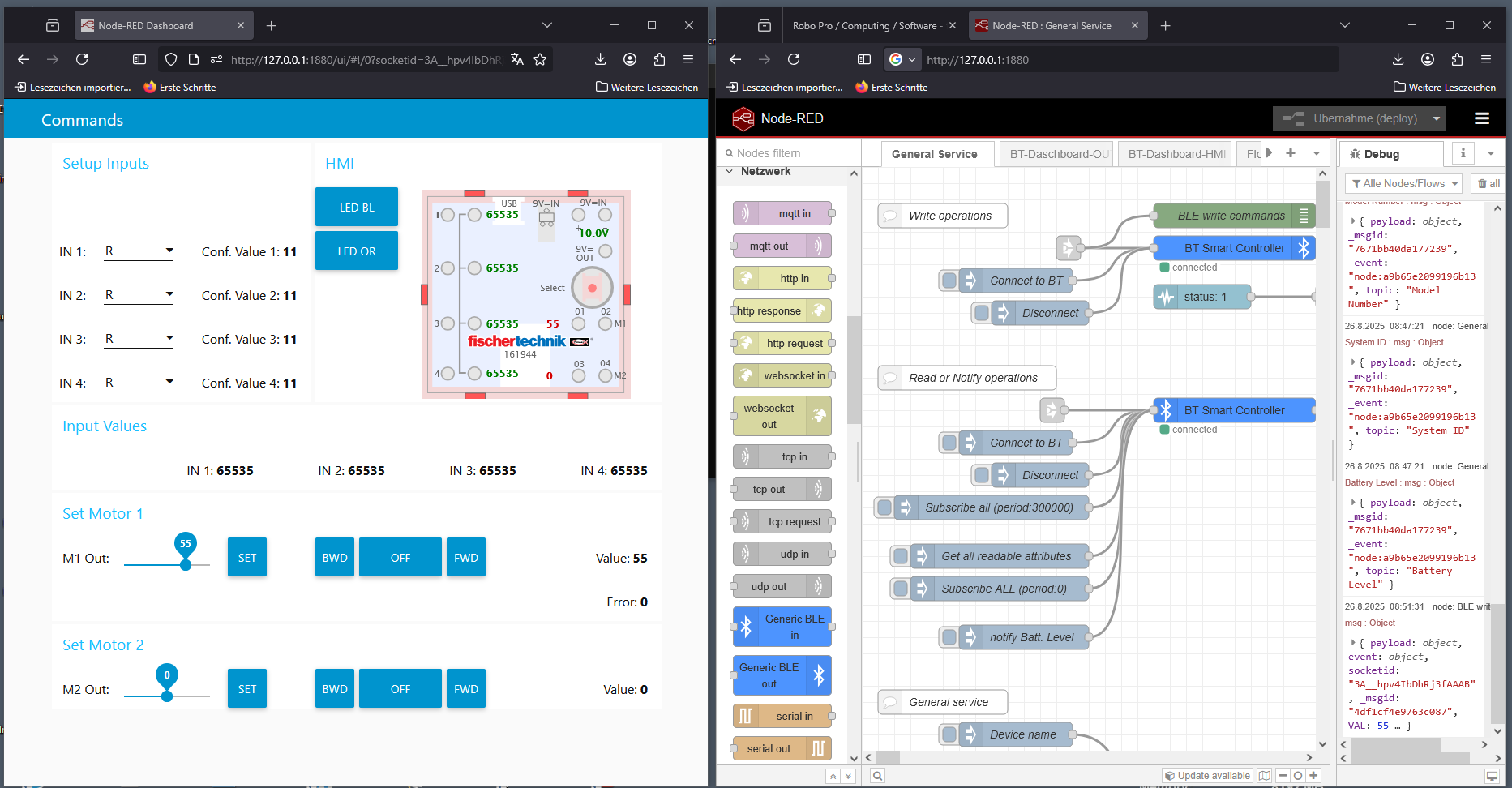This screenshot has width=1512, height=788.
Task: Zoom in the flow canvas
Action: 1313,776
